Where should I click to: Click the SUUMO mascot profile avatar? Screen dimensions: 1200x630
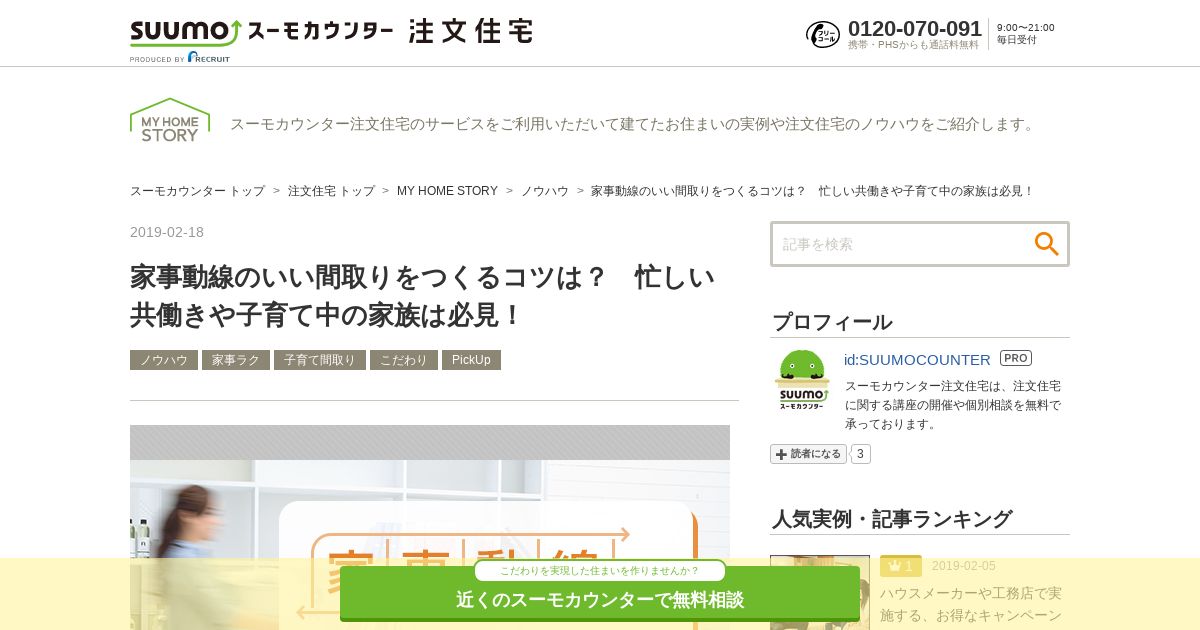[x=802, y=379]
